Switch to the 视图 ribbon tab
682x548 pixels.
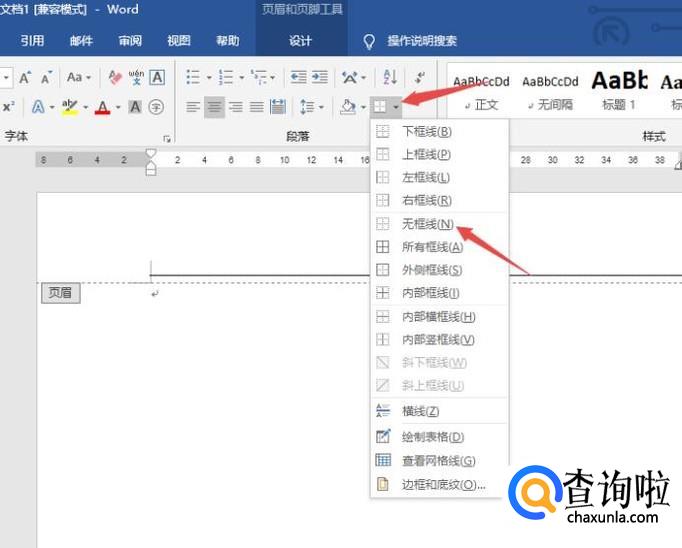coord(179,41)
